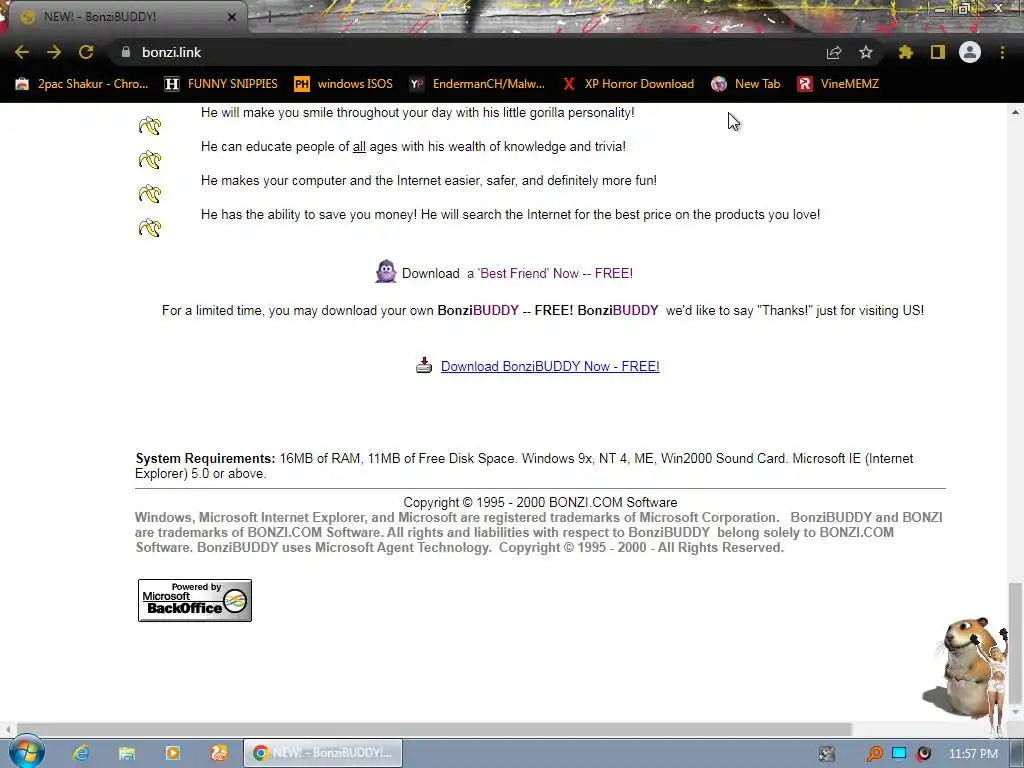Image resolution: width=1024 pixels, height=768 pixels.
Task: Click the hamster desktop character
Action: tap(967, 669)
